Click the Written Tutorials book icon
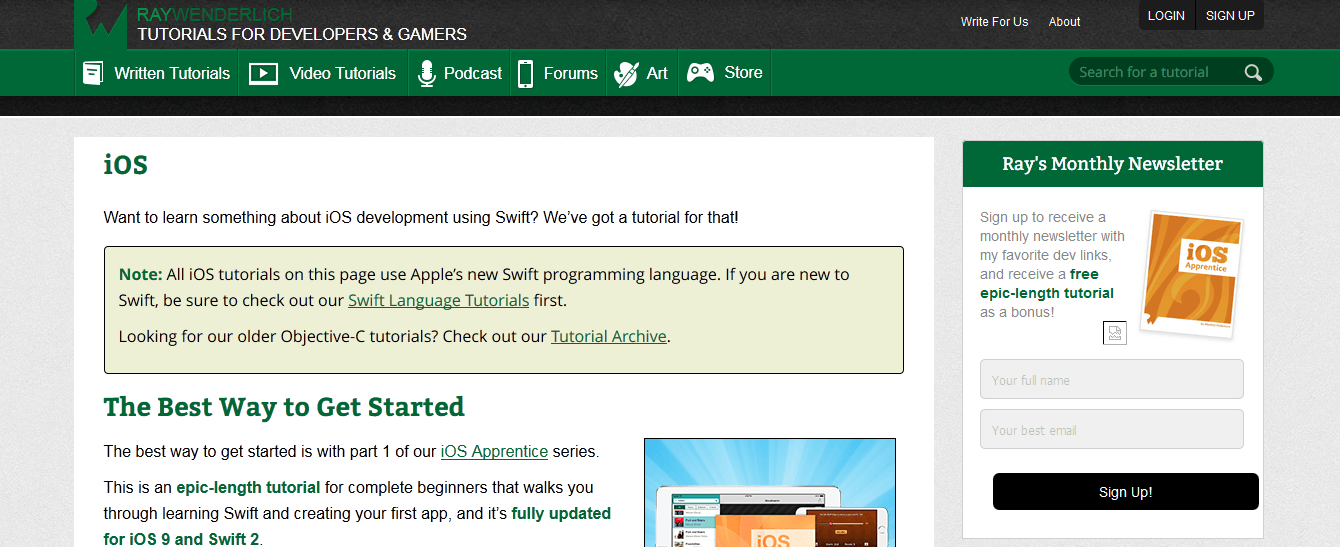 point(93,73)
